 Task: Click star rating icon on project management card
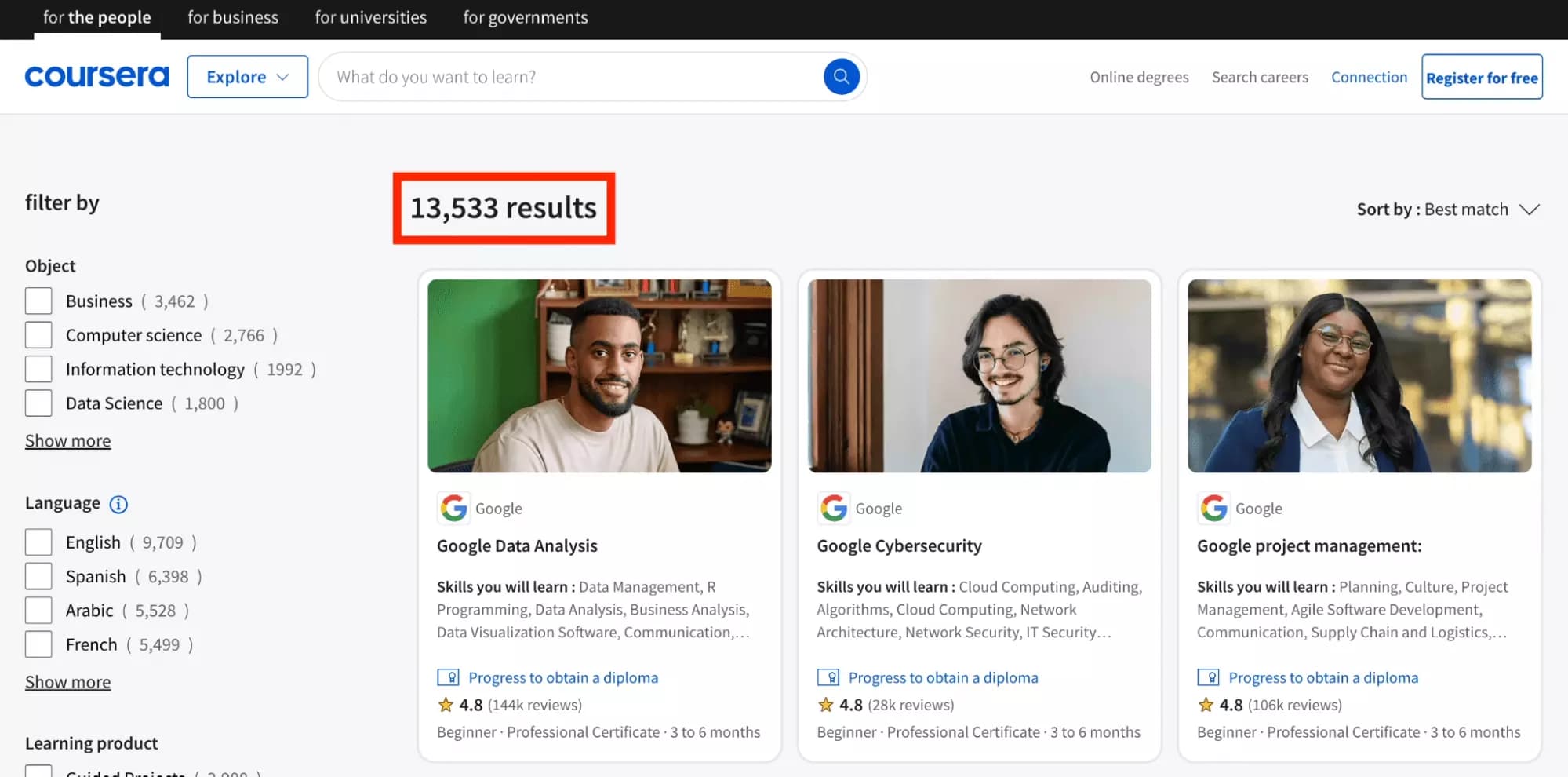click(x=1206, y=705)
